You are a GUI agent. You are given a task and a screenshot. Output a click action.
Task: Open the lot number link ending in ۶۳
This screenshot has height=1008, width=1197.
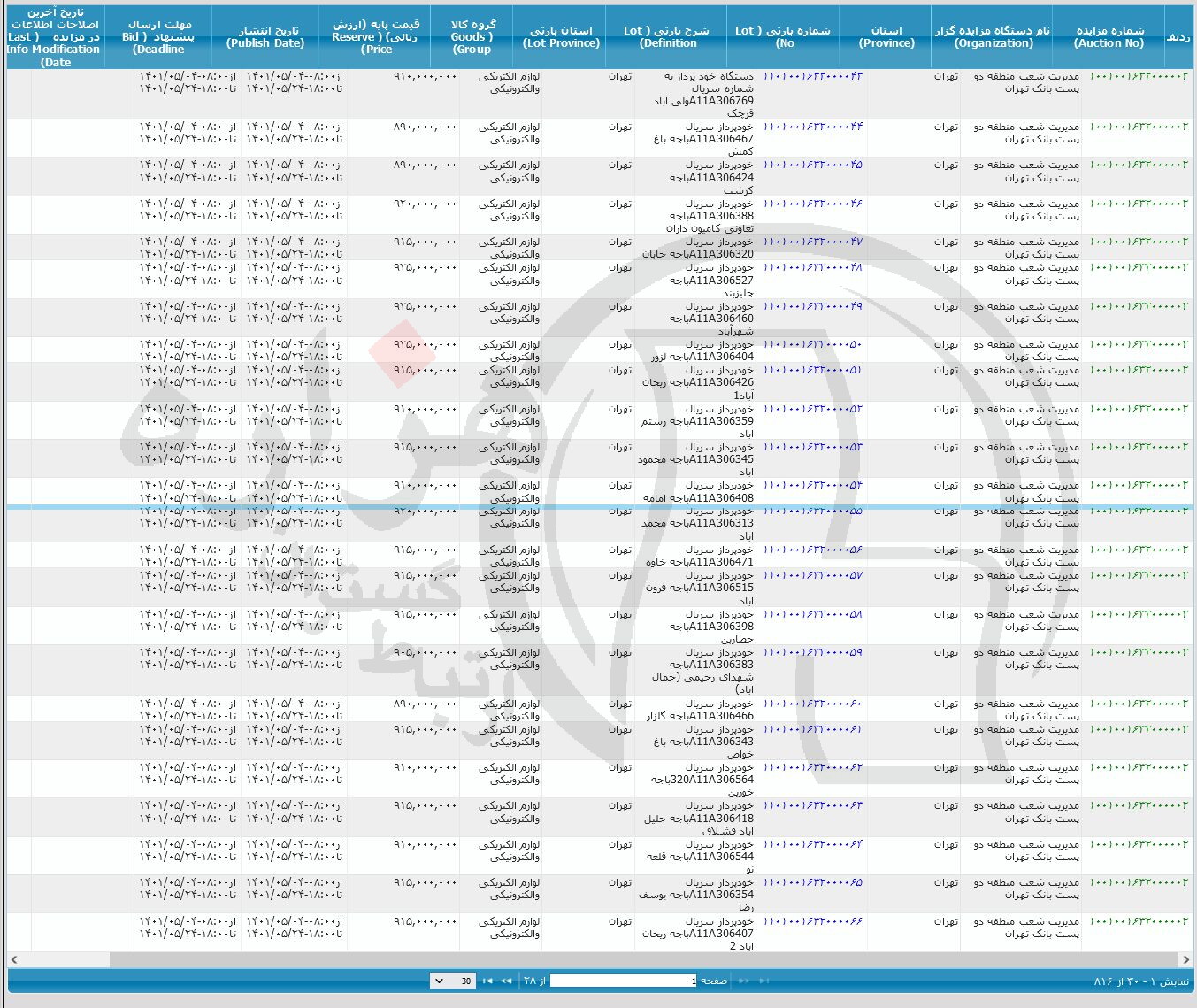click(x=812, y=807)
